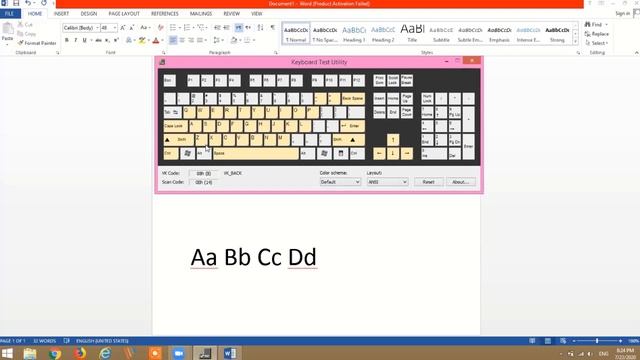Open the Windows Start button
640x360 pixels.
point(7,353)
